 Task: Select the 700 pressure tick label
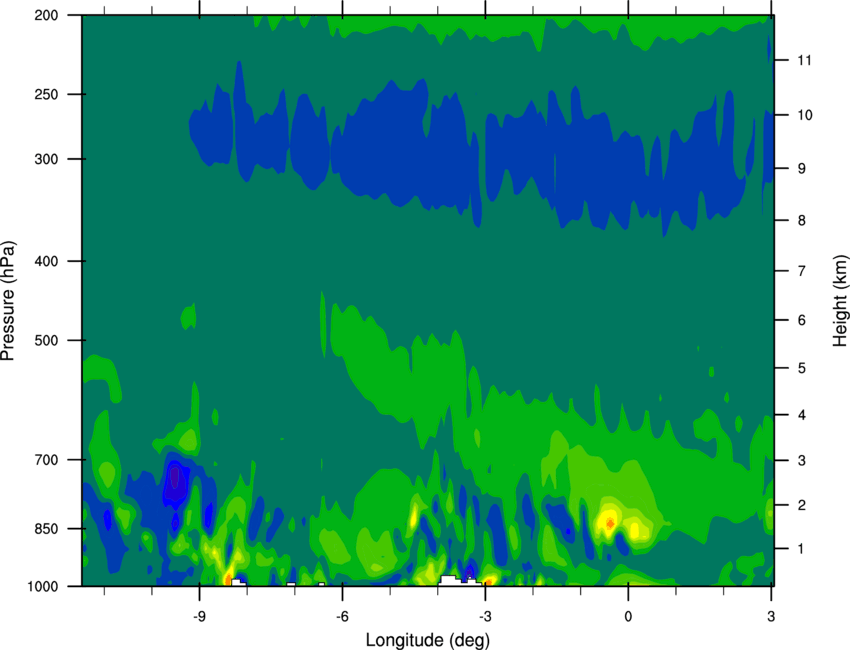click(x=46, y=460)
